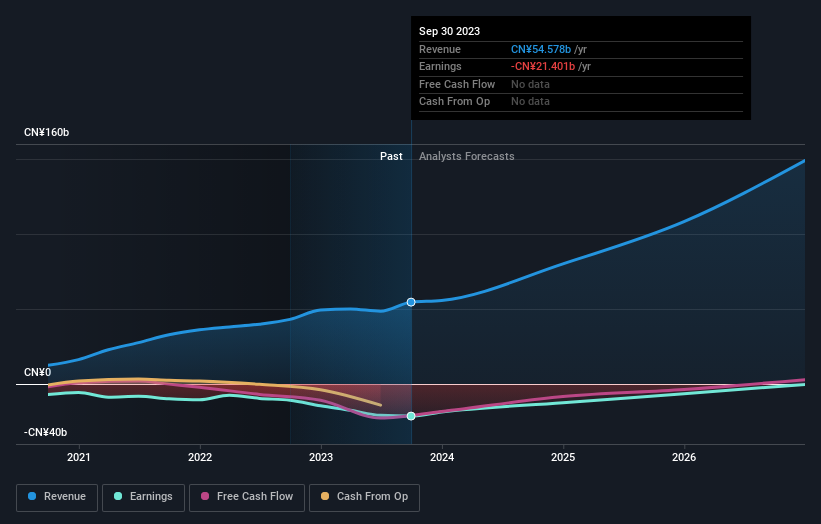
Task: Click the -CN¥21.401b earnings value in tooltip
Action: [x=543, y=66]
